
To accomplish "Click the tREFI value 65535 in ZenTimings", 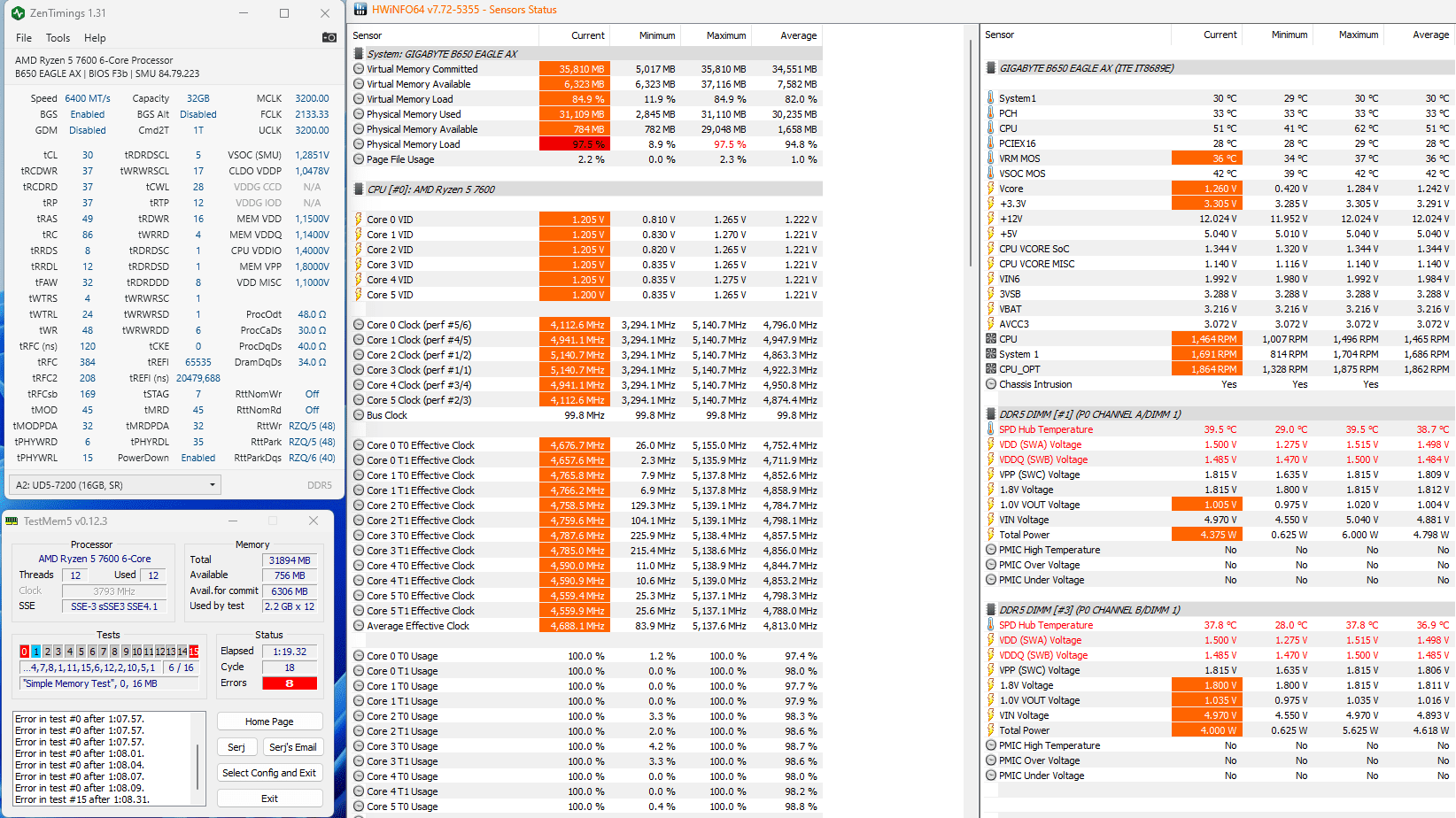I will (197, 362).
